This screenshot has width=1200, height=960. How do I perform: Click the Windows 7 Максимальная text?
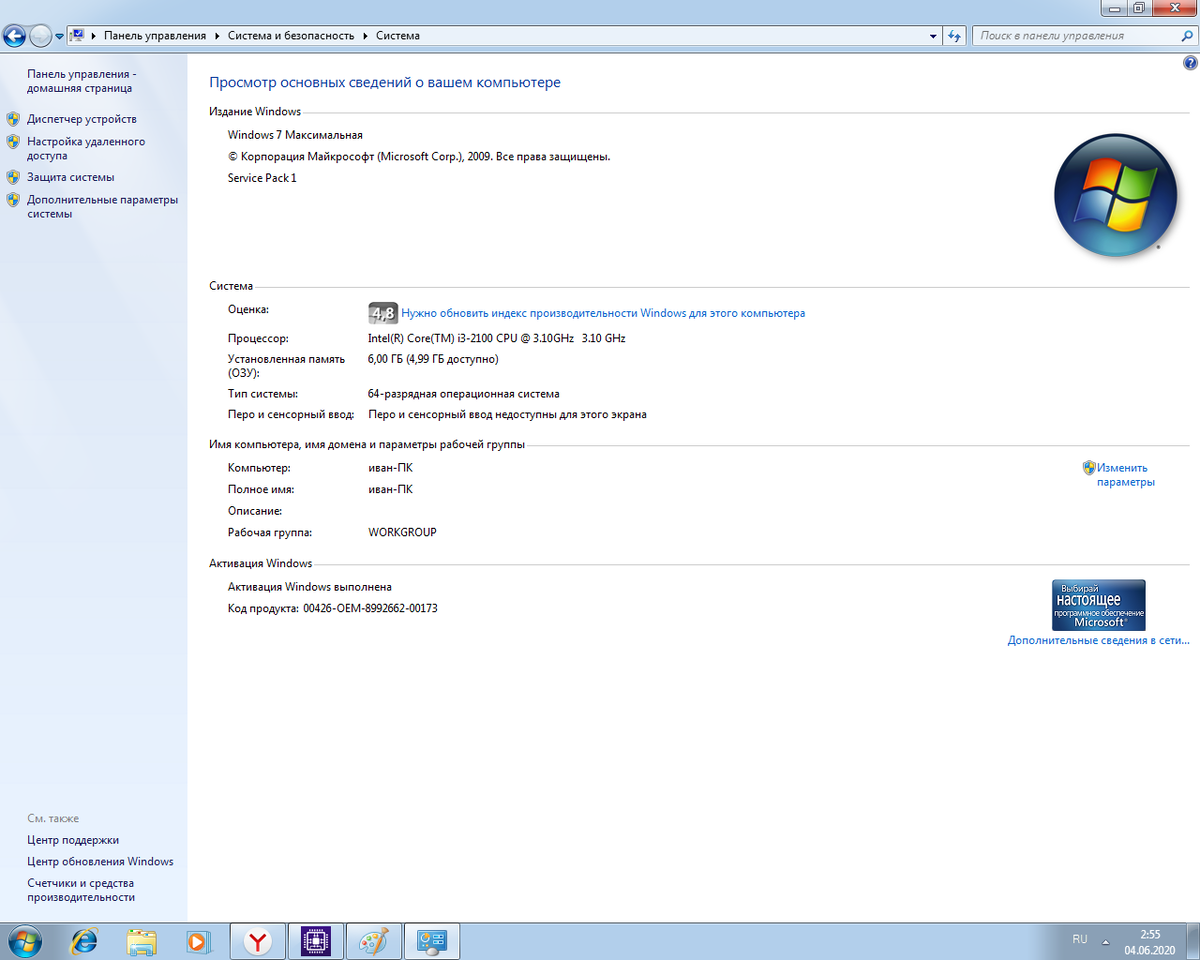[295, 135]
